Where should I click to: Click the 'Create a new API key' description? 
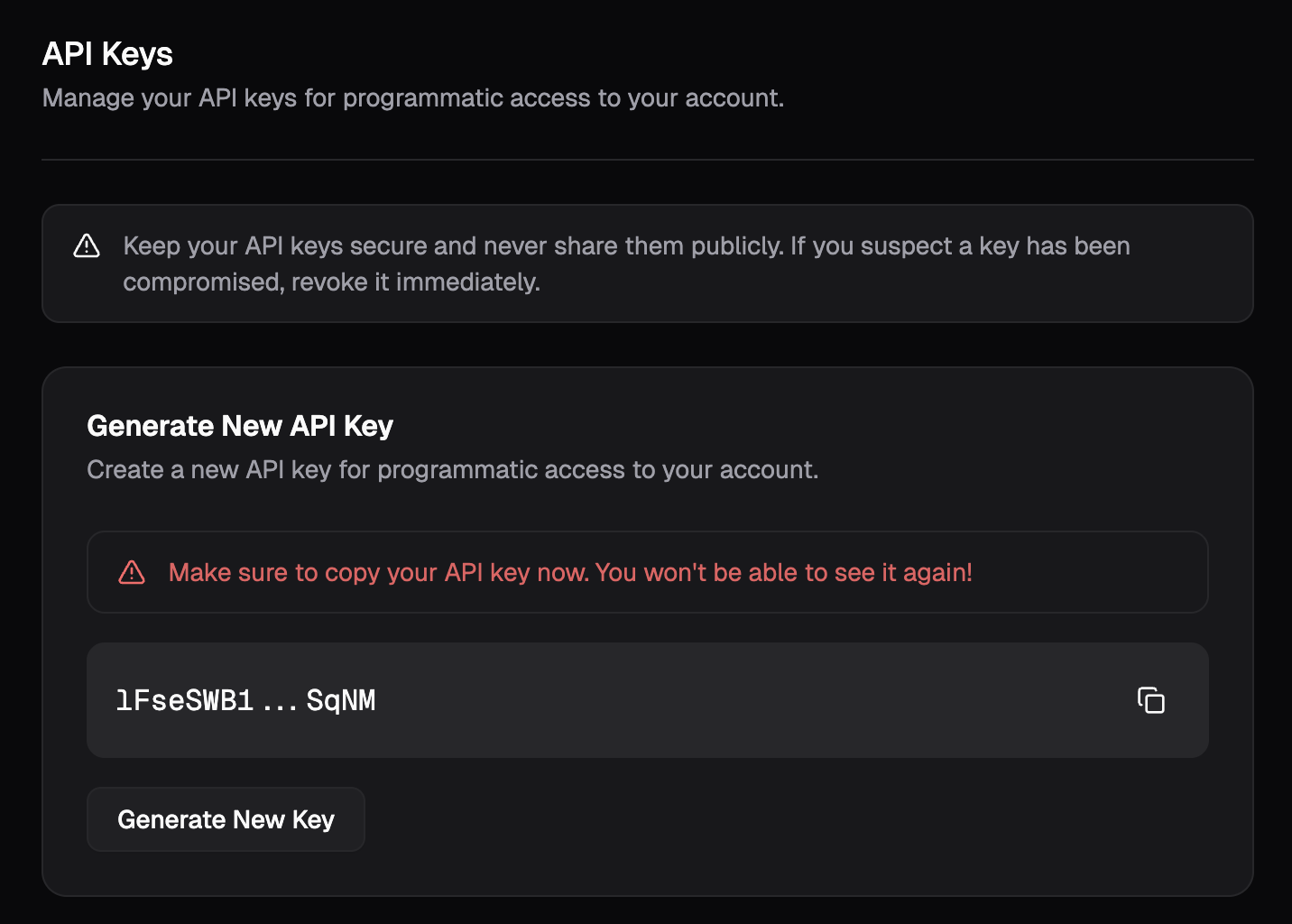click(x=452, y=469)
